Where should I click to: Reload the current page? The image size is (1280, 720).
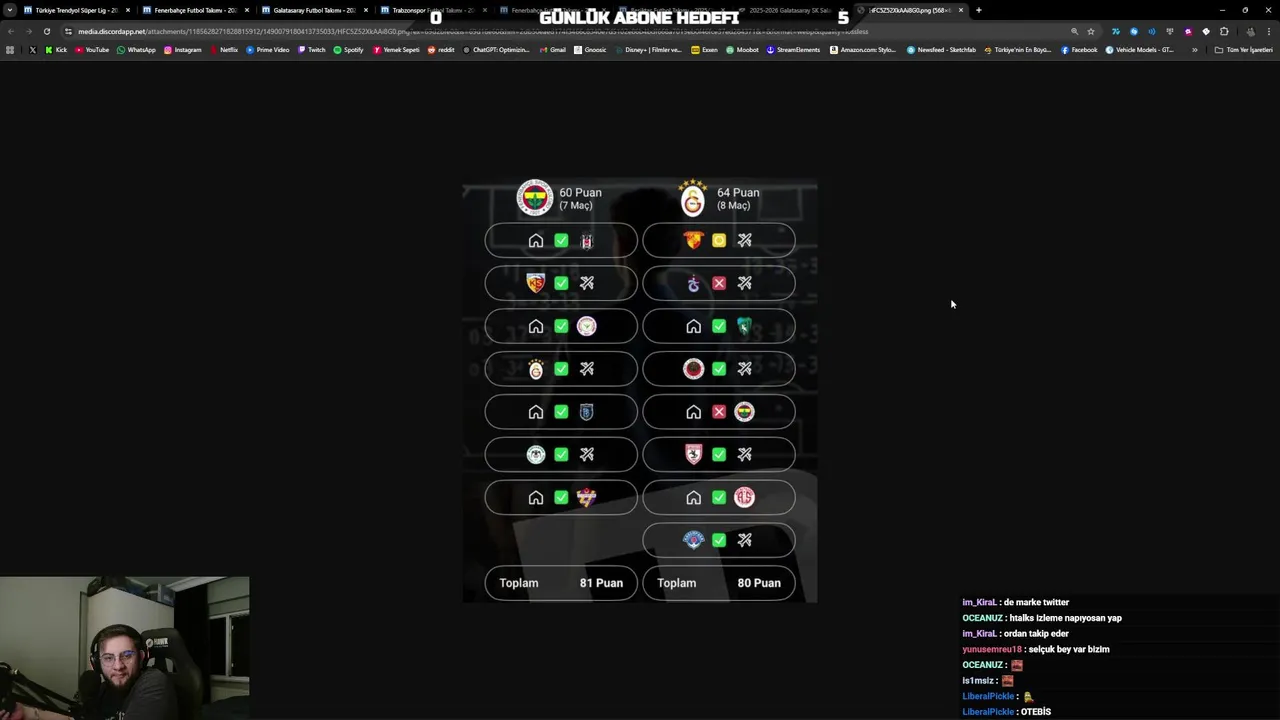[46, 31]
